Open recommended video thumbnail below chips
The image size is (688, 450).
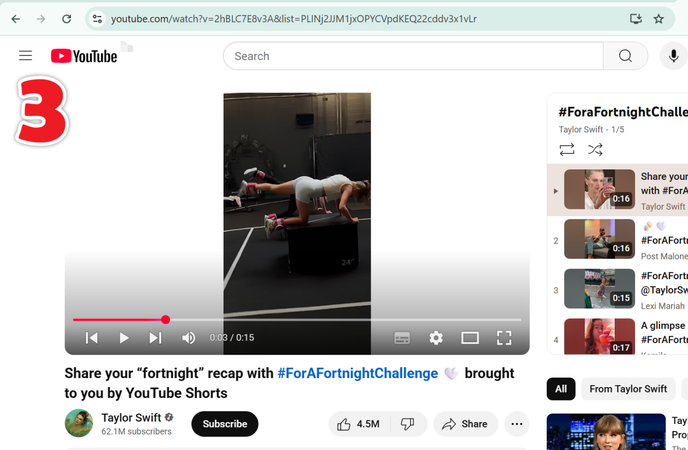pos(606,432)
